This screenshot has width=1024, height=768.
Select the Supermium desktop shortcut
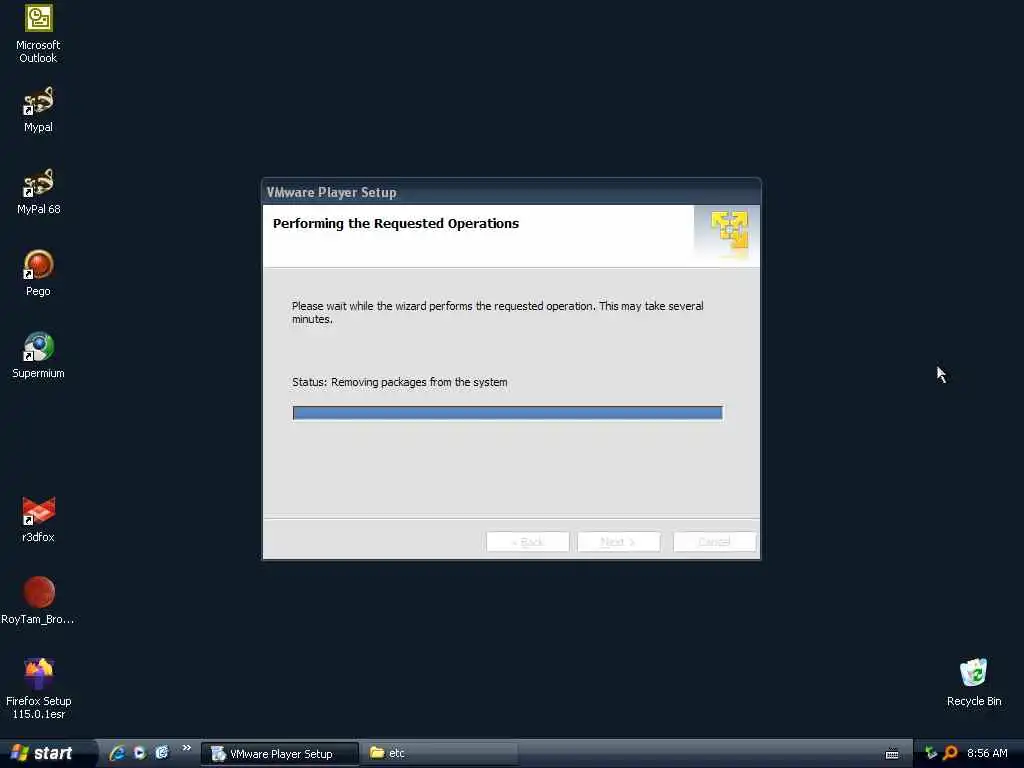tap(39, 356)
